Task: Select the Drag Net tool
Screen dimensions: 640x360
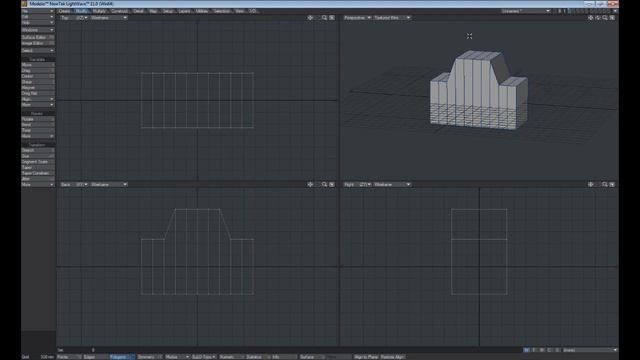Action: pos(38,93)
